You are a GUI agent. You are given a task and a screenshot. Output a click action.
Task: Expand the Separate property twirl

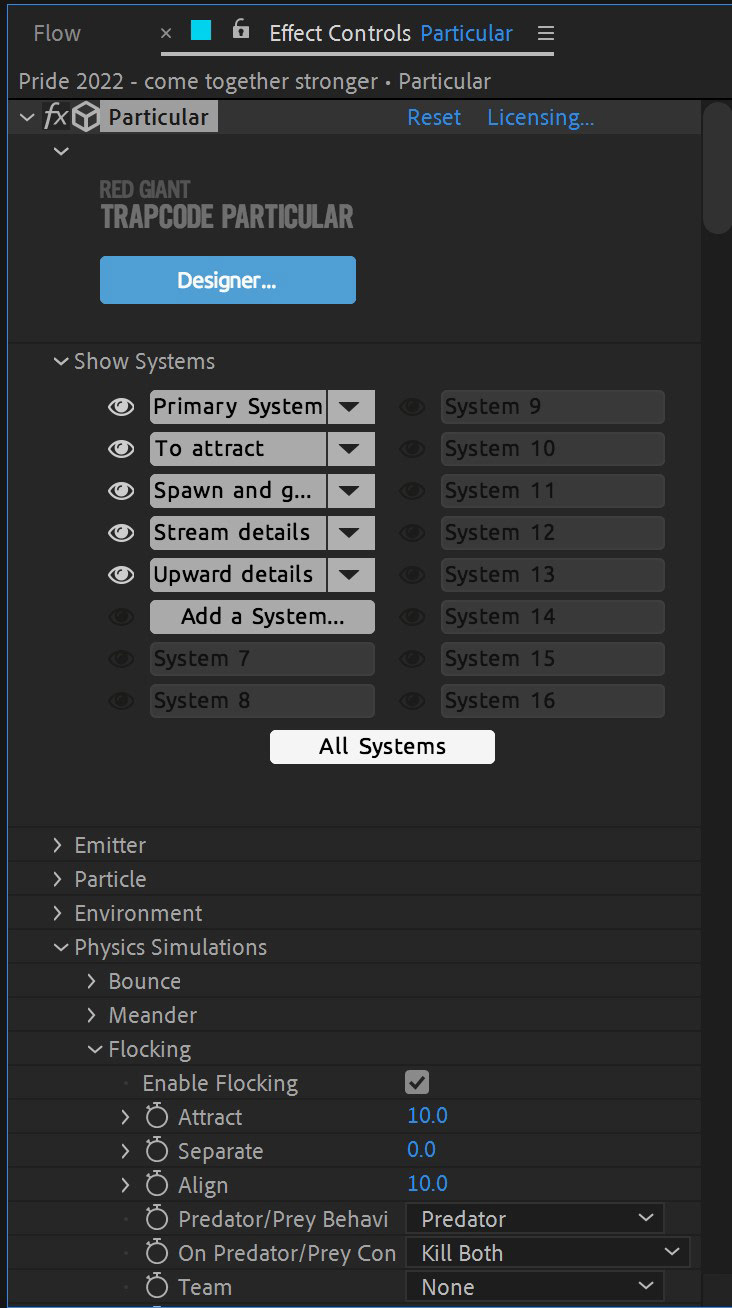(126, 1151)
